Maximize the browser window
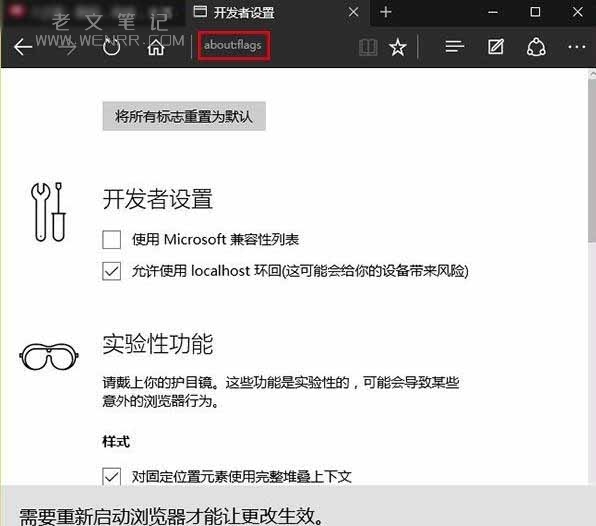The height and width of the screenshot is (526, 596). (535, 12)
